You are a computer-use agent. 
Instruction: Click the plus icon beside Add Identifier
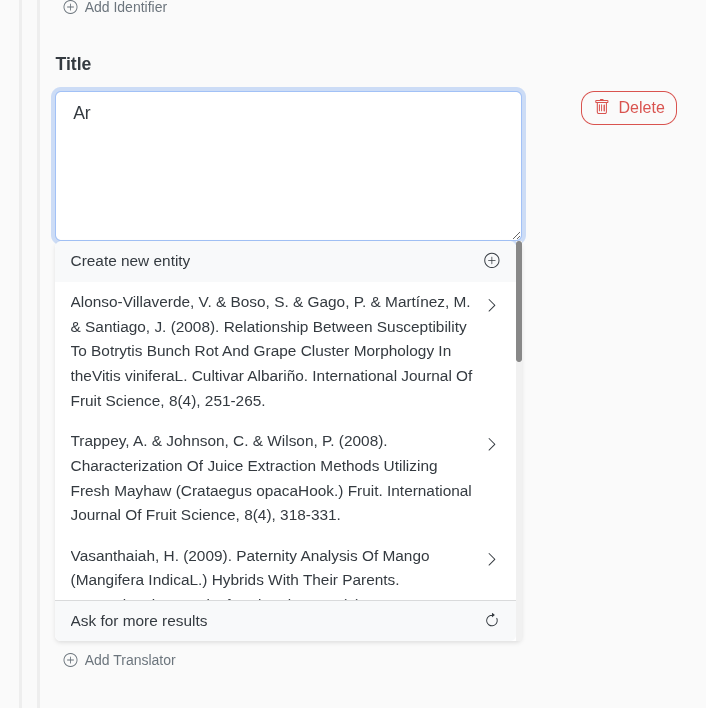(70, 7)
